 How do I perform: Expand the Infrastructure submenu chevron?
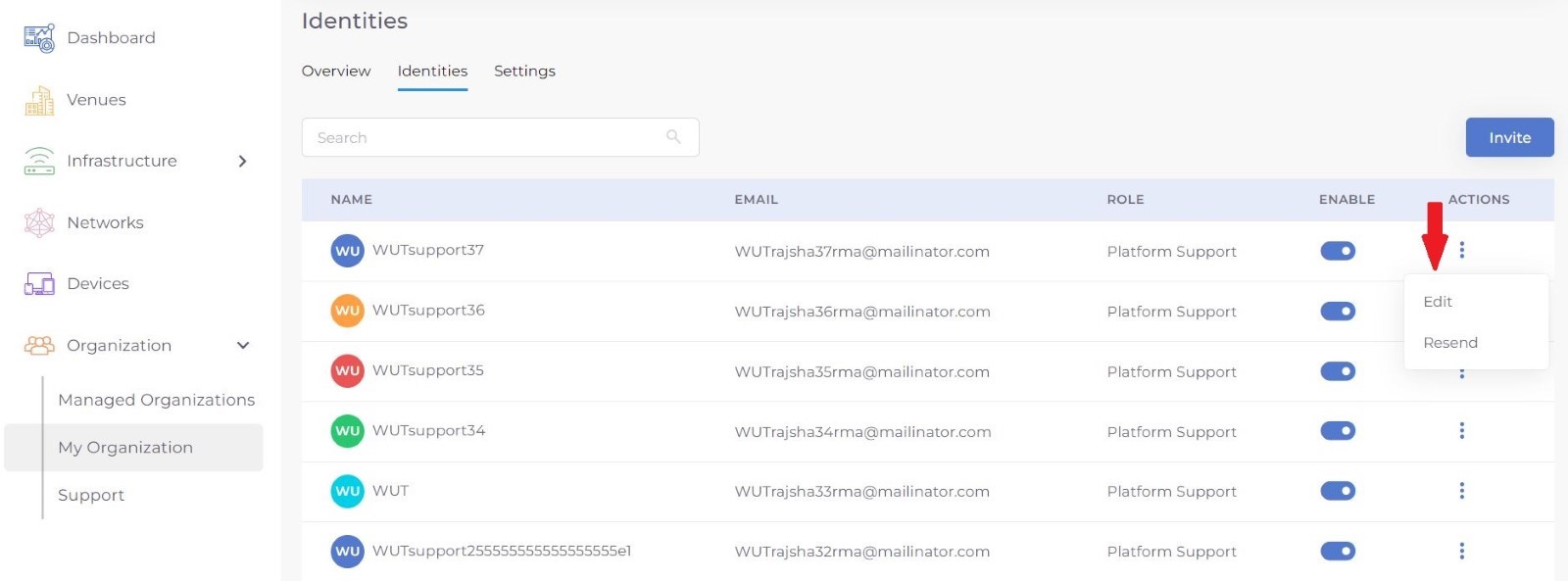coord(243,161)
